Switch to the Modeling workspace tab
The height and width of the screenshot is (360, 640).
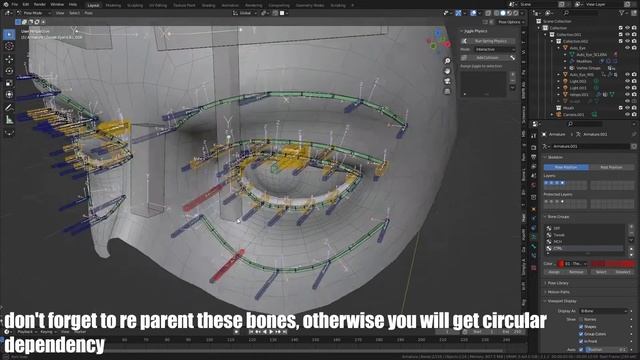pyautogui.click(x=113, y=5)
